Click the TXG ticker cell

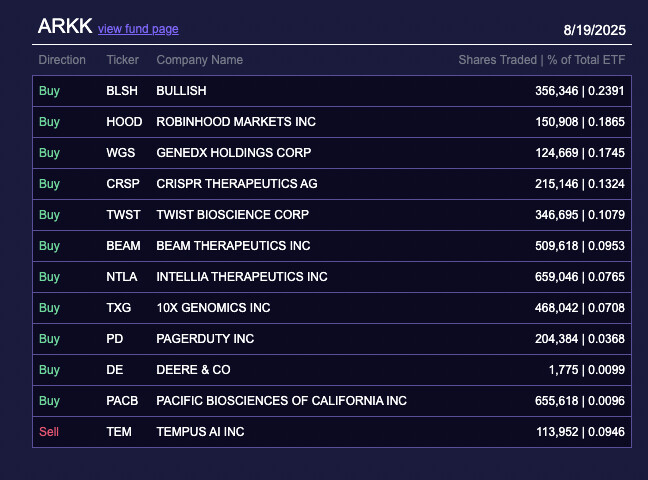pyautogui.click(x=119, y=308)
